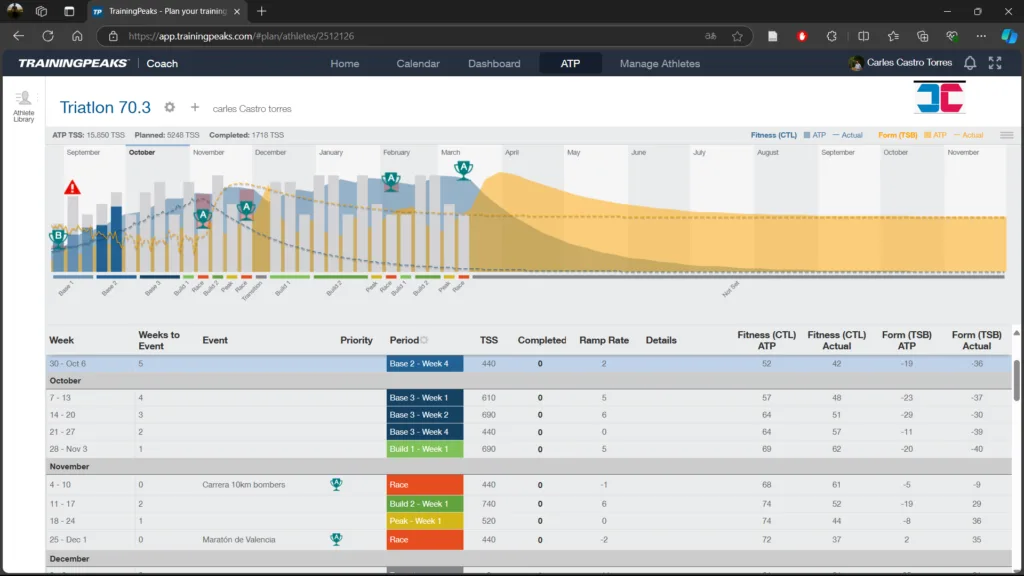
Task: Toggle the Fitness Actual legend series
Action: coord(847,135)
